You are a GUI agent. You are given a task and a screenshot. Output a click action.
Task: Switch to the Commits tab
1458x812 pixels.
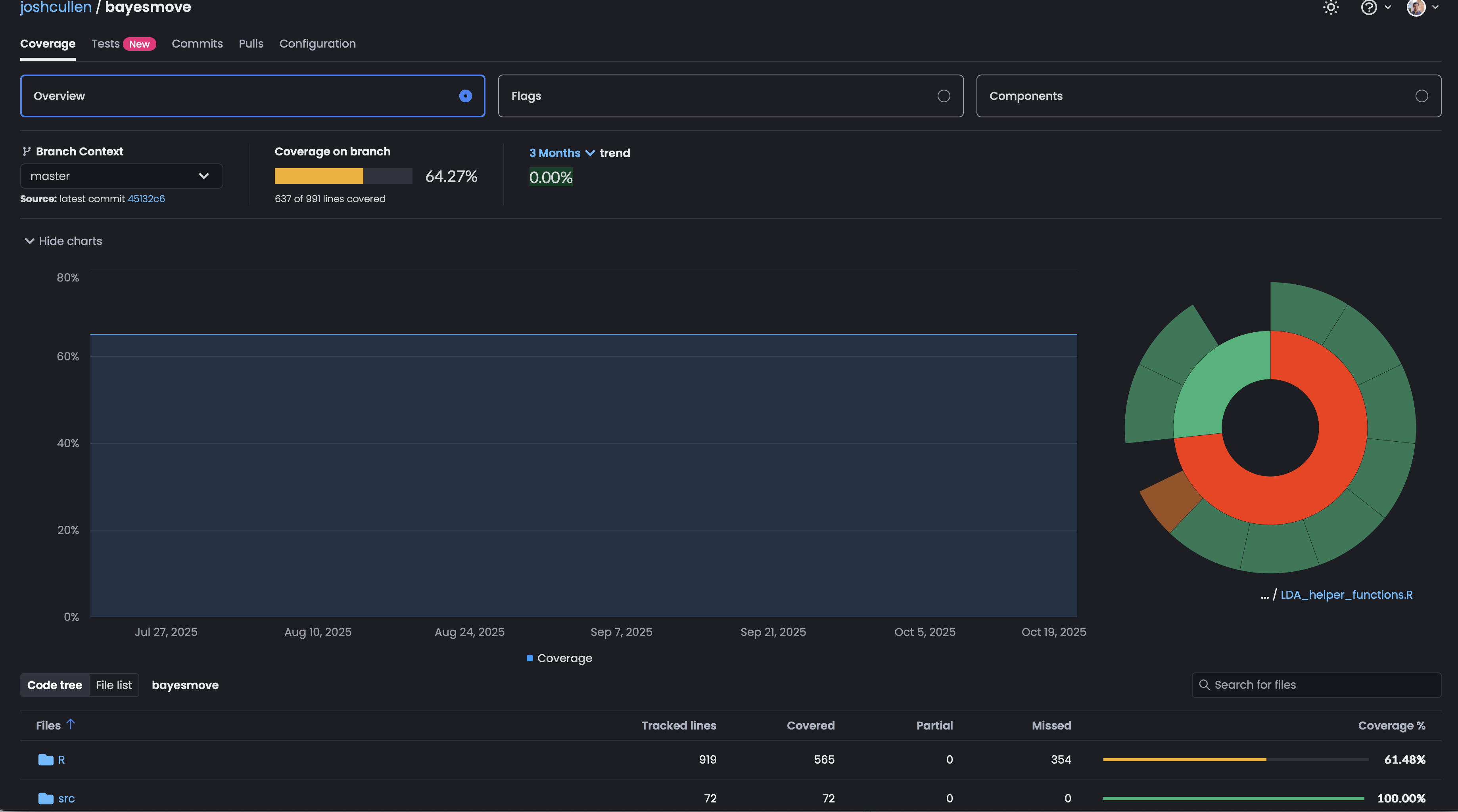(197, 44)
